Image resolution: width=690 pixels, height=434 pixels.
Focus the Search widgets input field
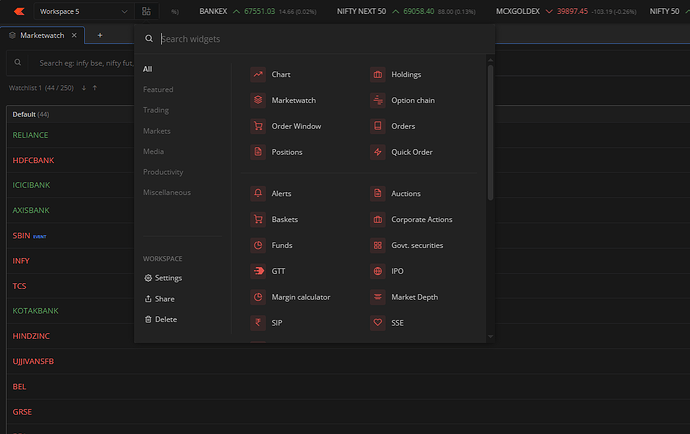[x=326, y=39]
